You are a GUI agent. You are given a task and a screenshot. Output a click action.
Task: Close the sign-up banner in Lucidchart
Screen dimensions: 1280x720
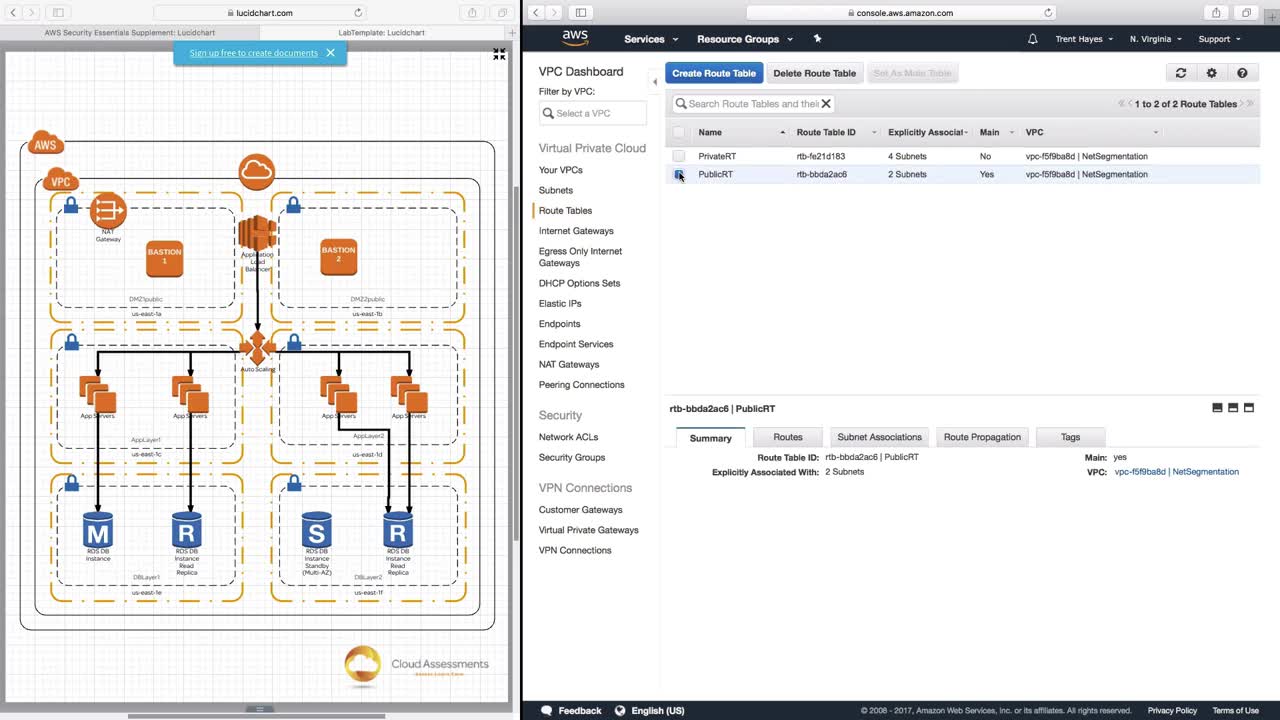[x=330, y=53]
